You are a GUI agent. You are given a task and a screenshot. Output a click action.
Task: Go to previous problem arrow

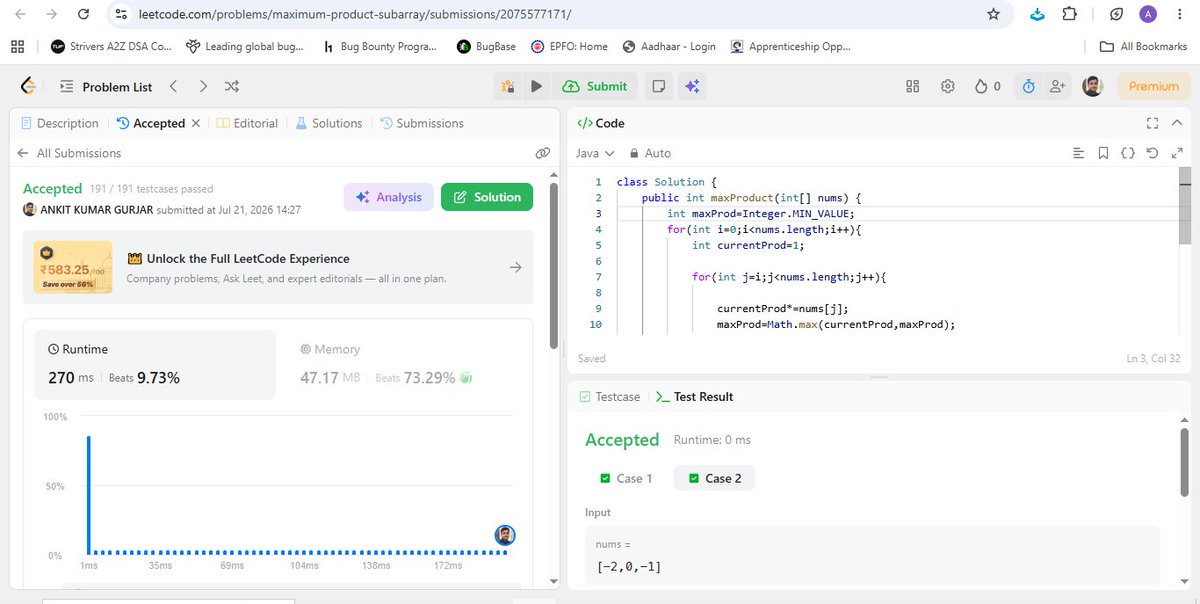pyautogui.click(x=173, y=87)
